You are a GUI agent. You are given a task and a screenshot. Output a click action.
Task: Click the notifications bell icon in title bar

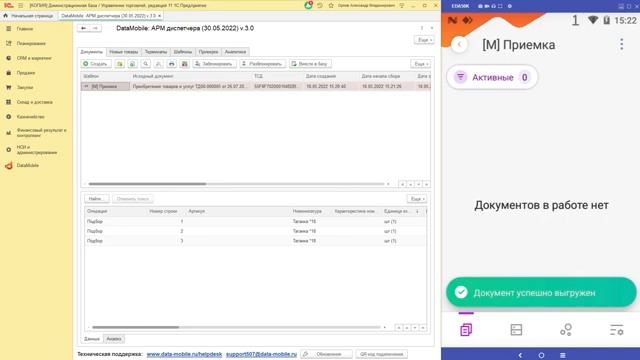coord(308,5)
